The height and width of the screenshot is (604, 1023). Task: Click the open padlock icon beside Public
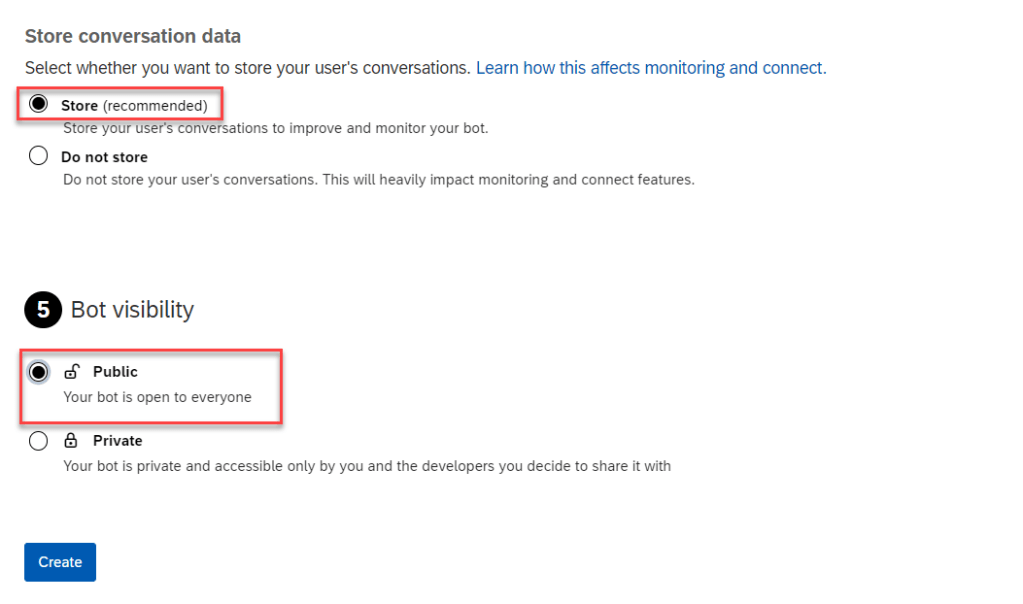click(x=71, y=372)
